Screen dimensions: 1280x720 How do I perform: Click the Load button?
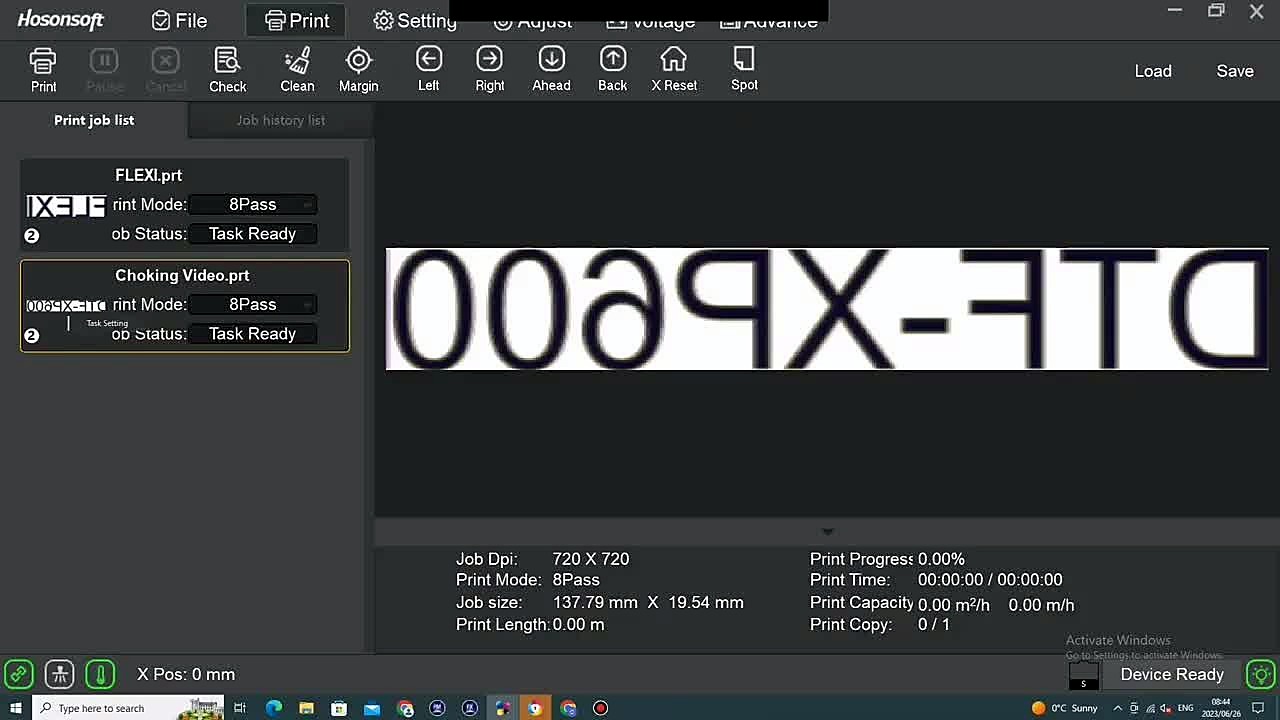[1153, 71]
